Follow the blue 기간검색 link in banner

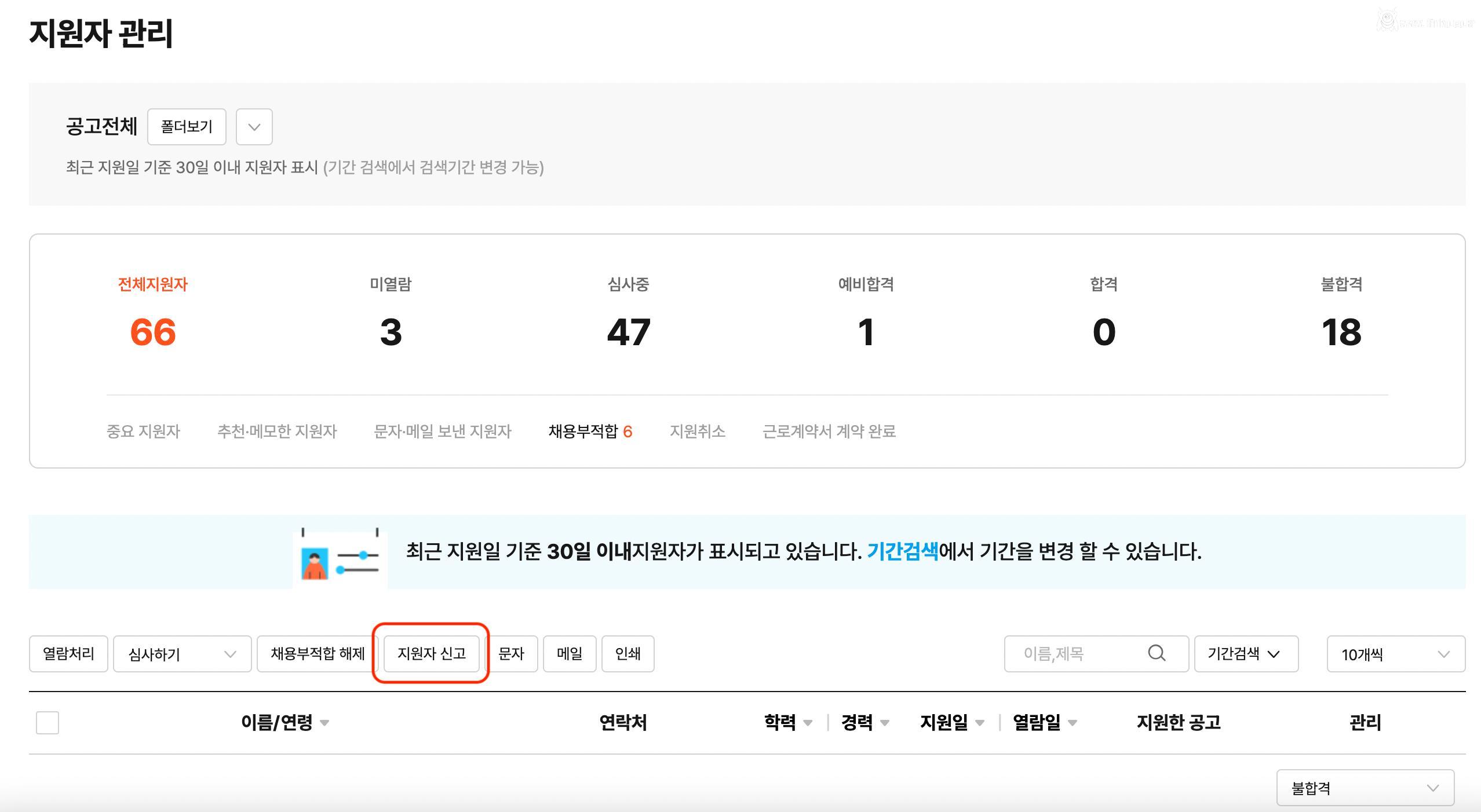(x=902, y=551)
